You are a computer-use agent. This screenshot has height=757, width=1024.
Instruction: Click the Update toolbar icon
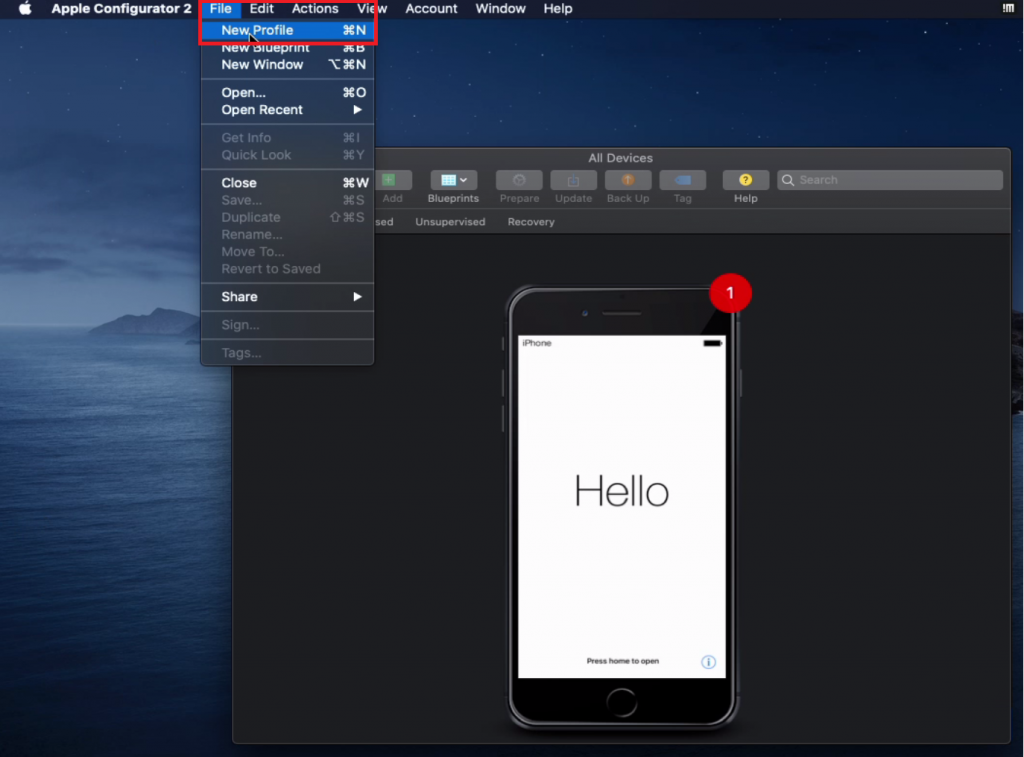point(573,181)
